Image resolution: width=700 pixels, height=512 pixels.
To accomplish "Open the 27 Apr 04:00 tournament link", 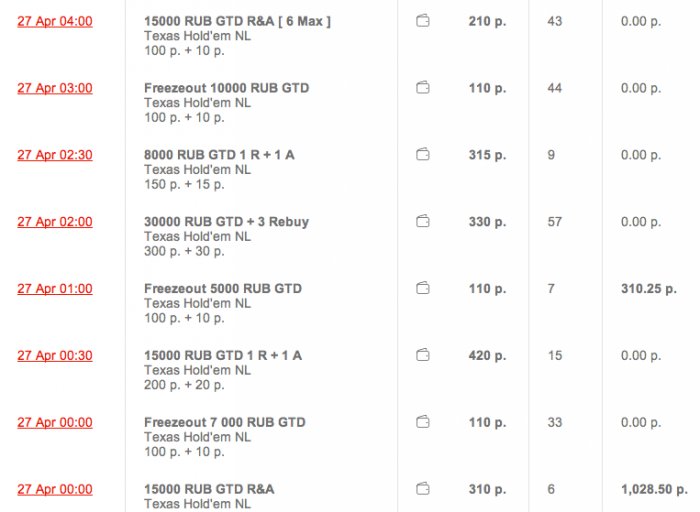I will coord(55,21).
